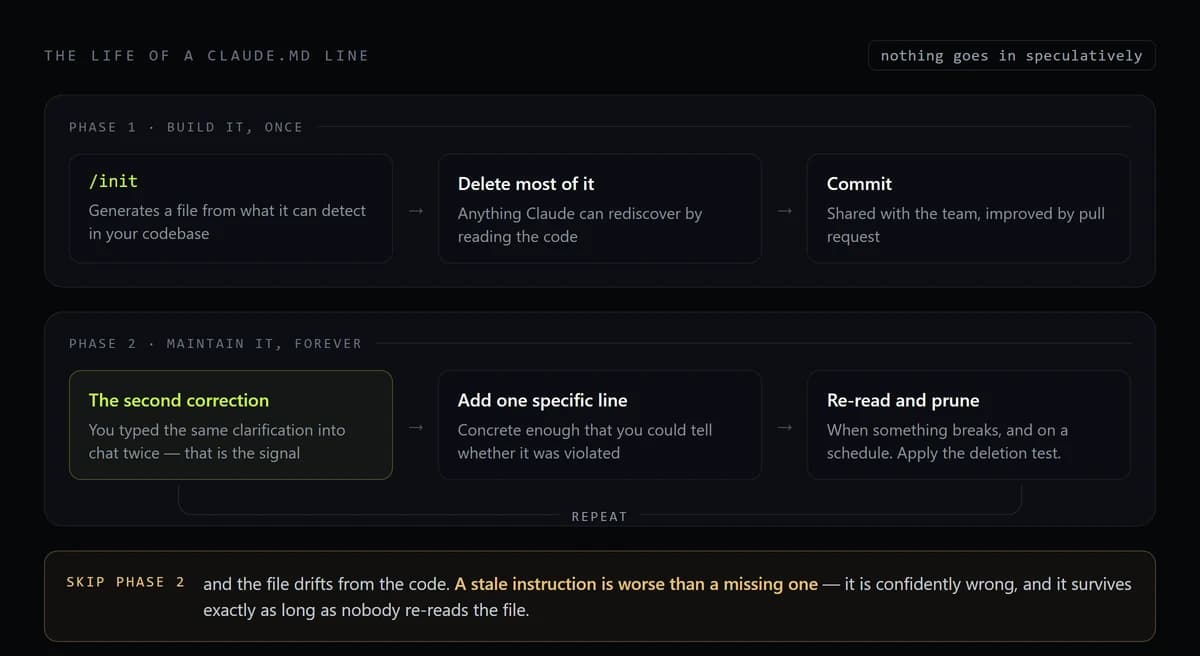
Task: Select the 'Delete most of it' card
Action: (x=600, y=208)
